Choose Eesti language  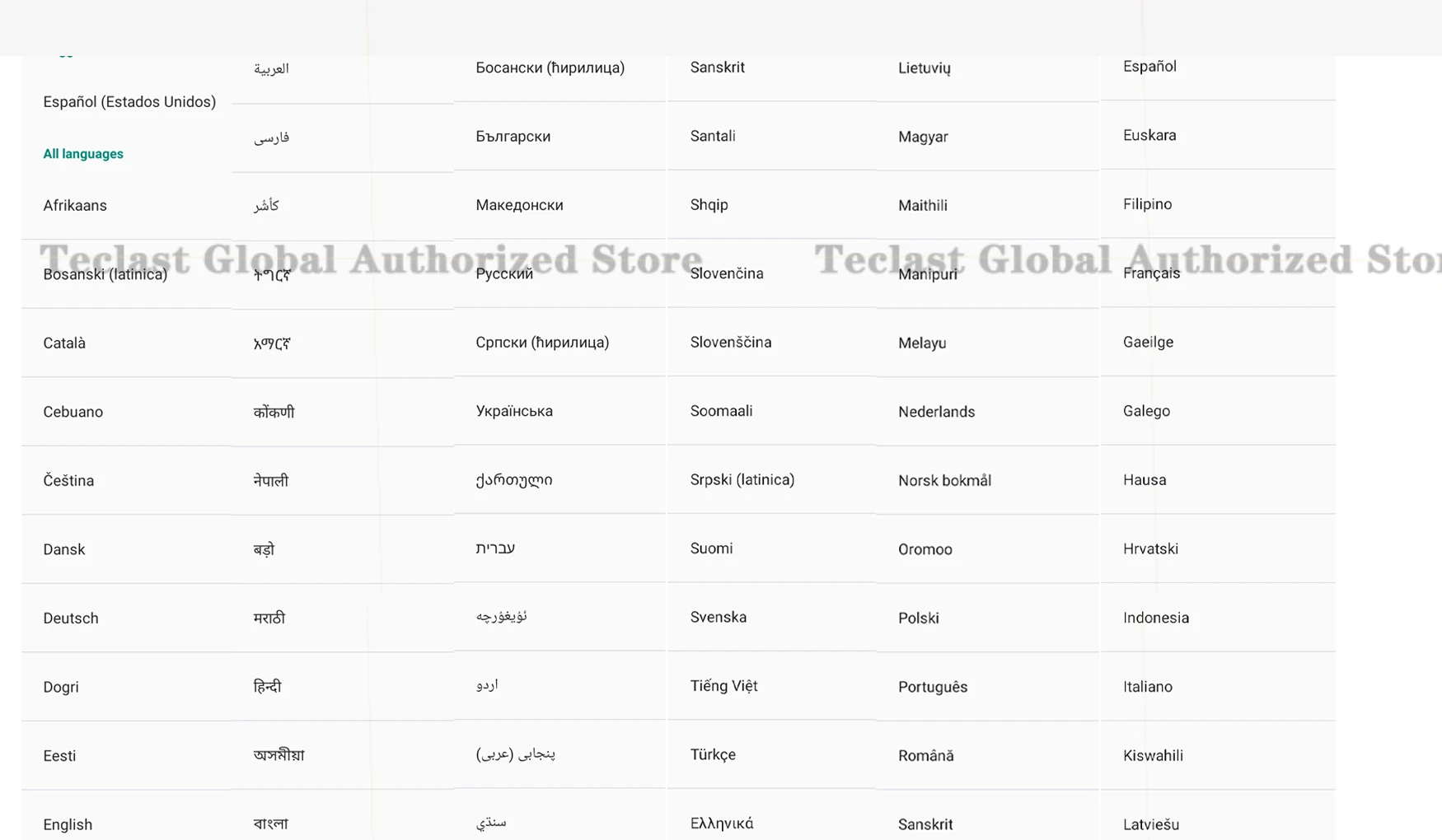(x=59, y=756)
